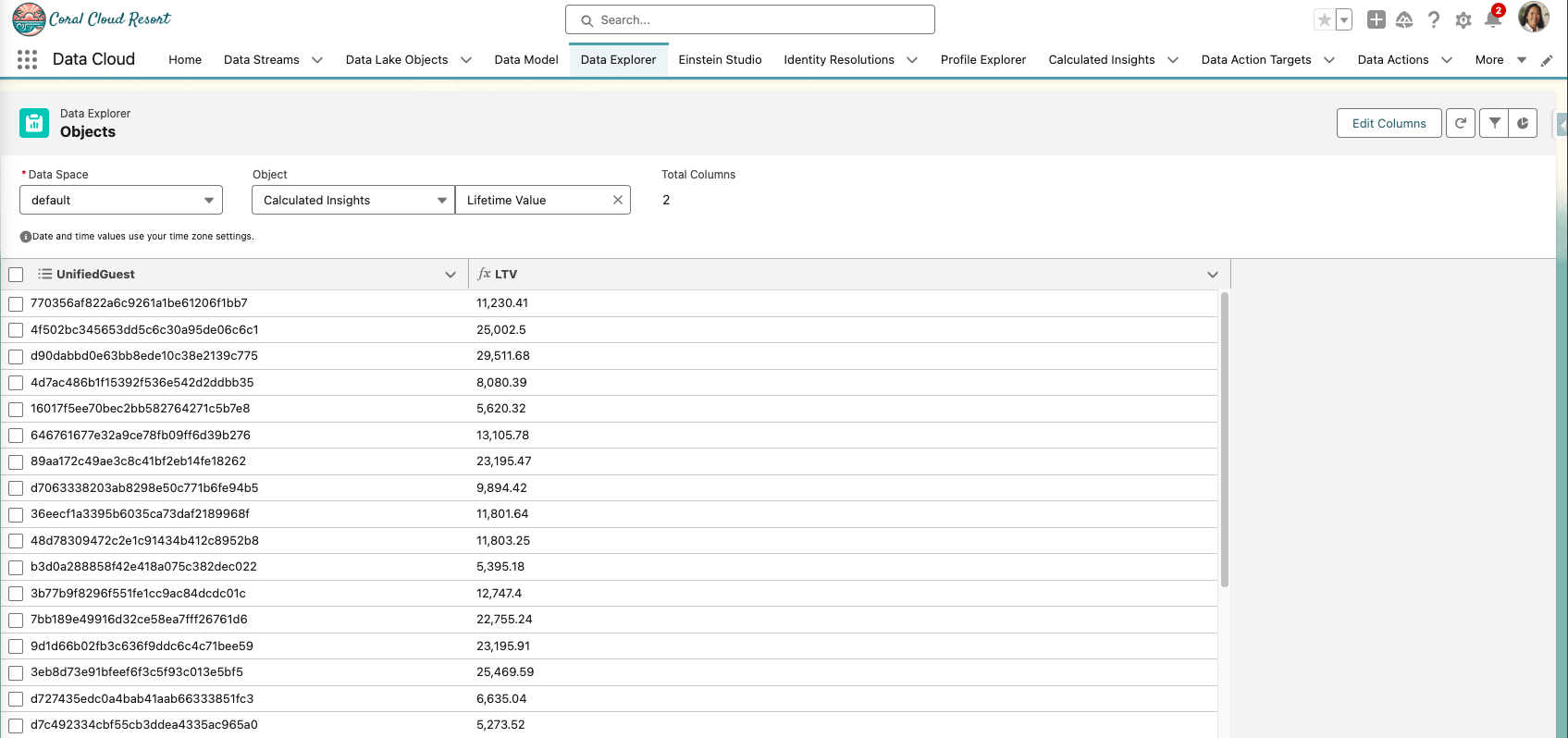The image size is (1568, 738).
Task: Open the Profile Explorer tab
Action: click(982, 60)
